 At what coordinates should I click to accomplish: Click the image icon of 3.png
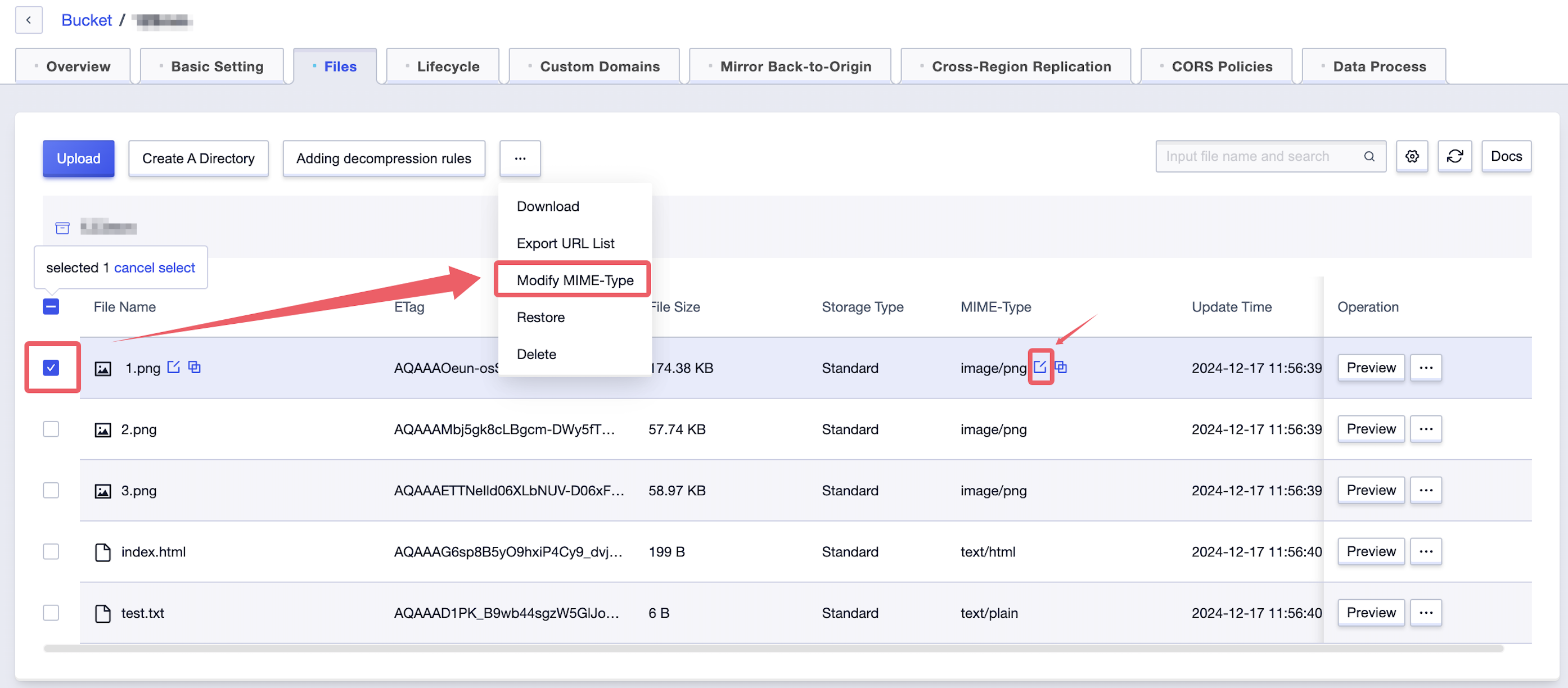click(x=103, y=491)
